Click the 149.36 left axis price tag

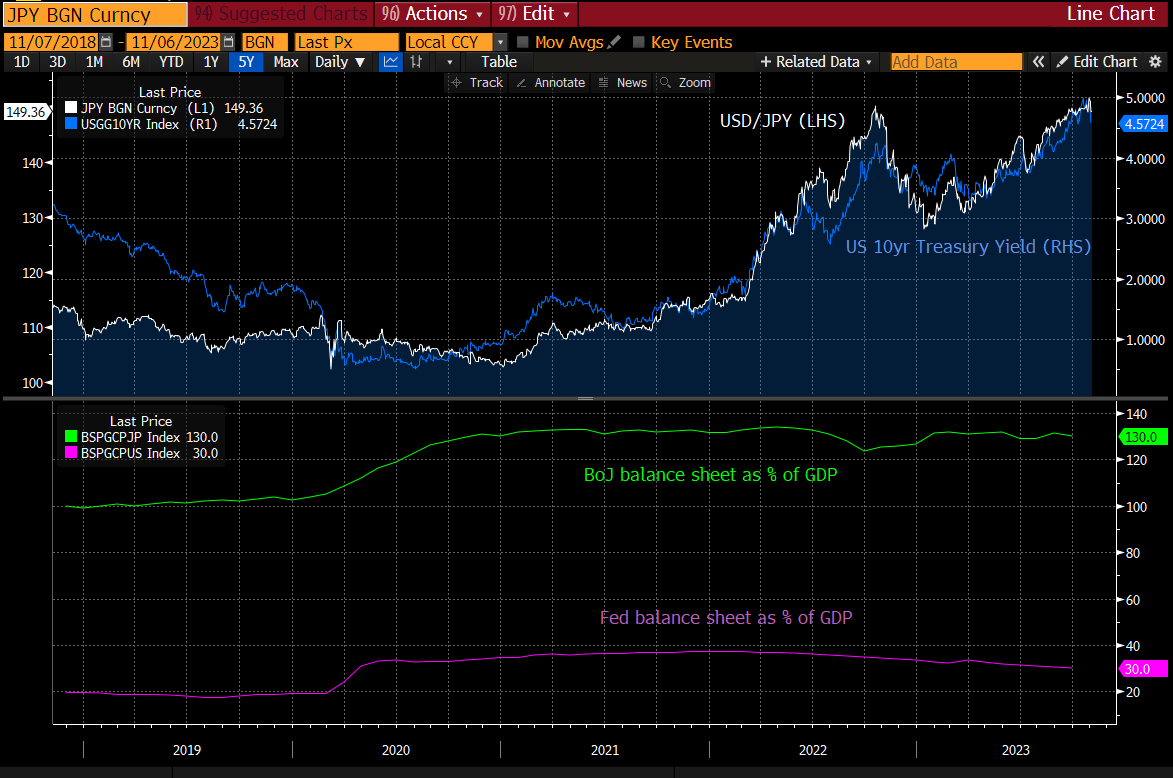(x=26, y=112)
